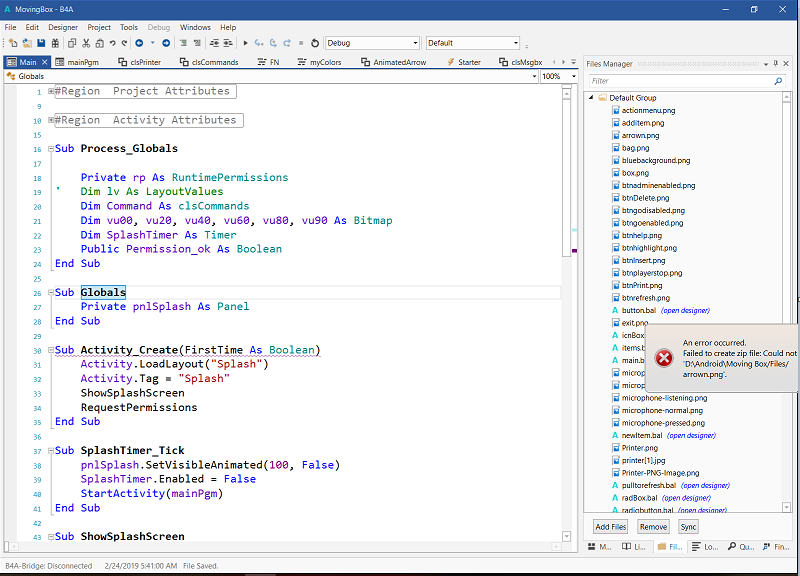This screenshot has width=800, height=576.
Task: Select microphone-listening.png in the file list
Action: coord(664,398)
